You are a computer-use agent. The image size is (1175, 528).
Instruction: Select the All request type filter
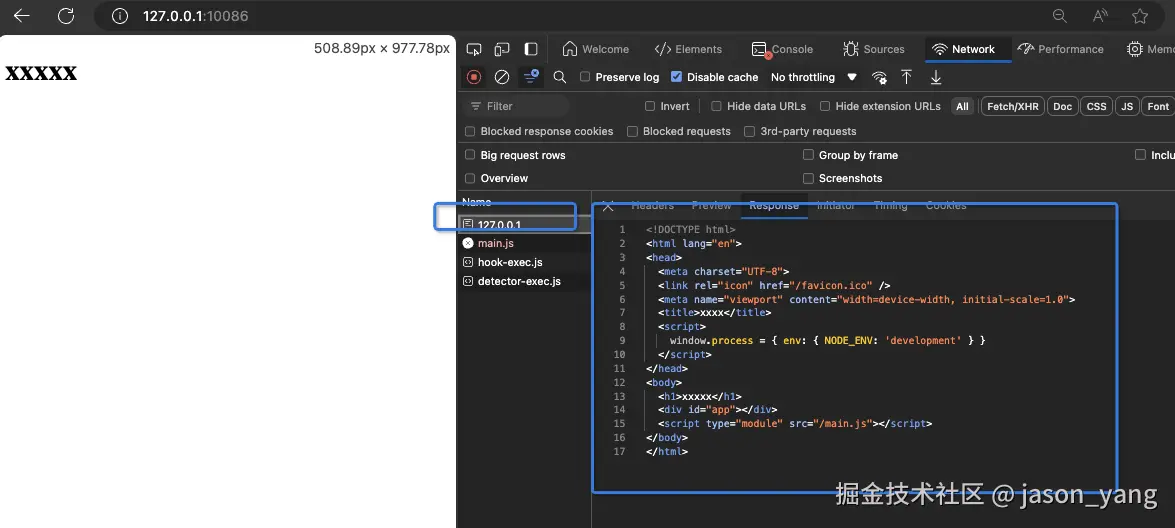click(962, 106)
